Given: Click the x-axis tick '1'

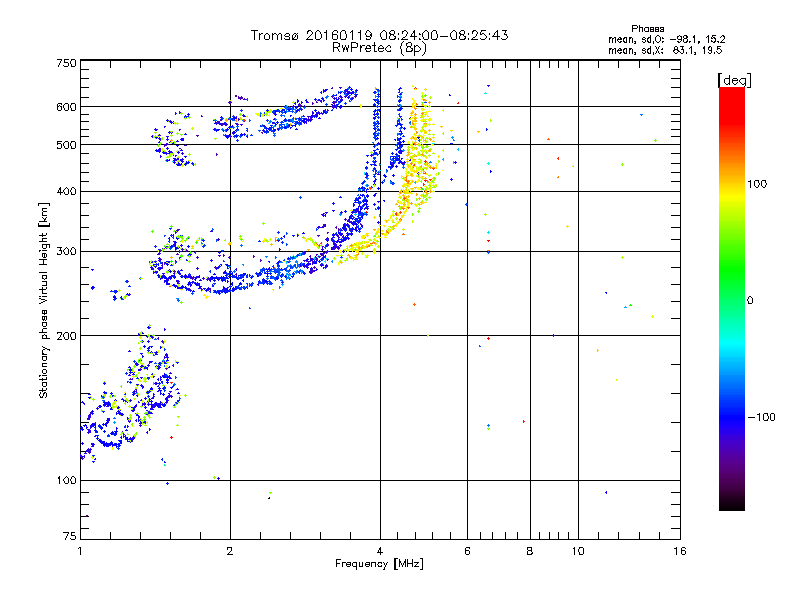Looking at the screenshot, I should pos(80,551).
